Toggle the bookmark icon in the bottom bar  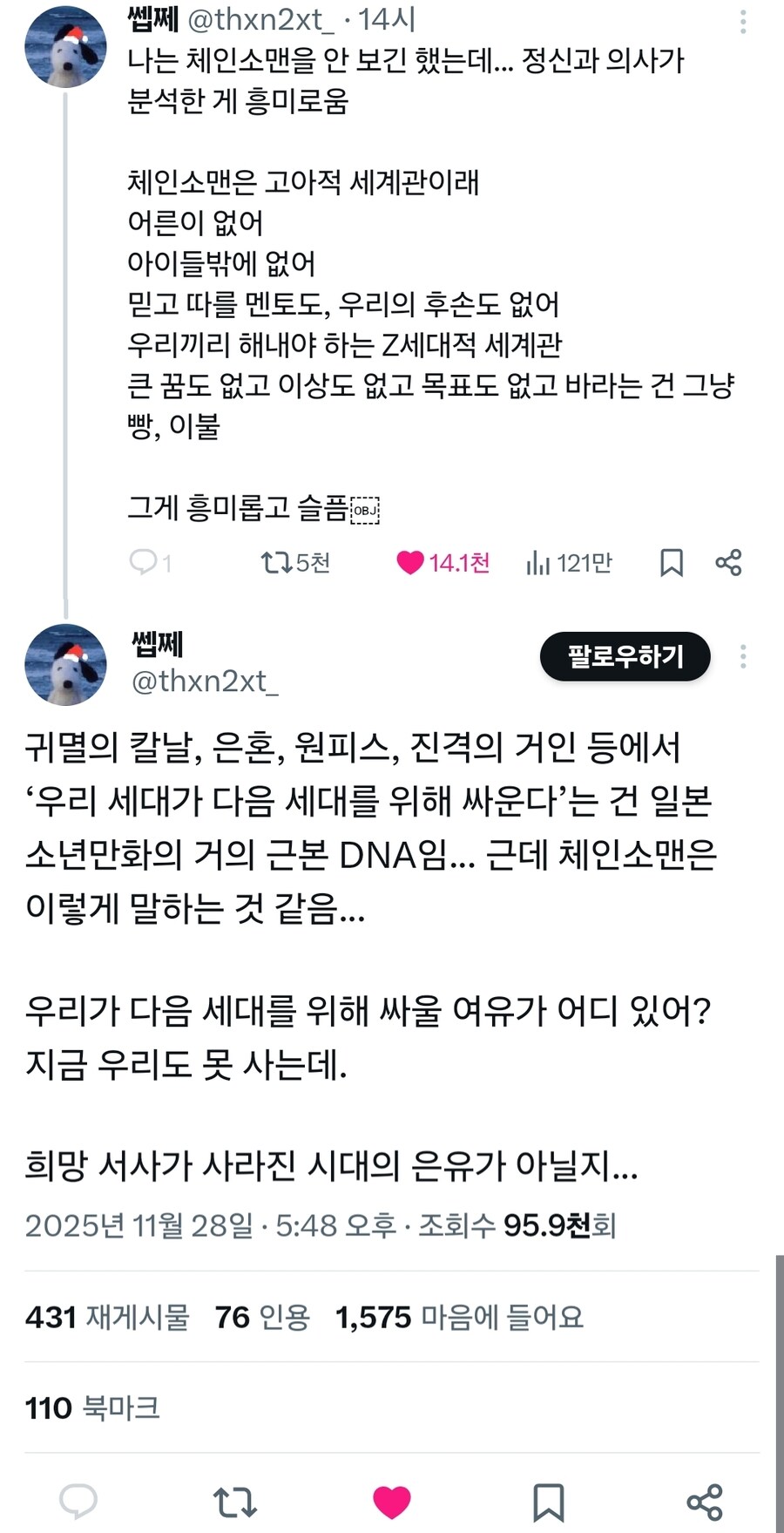(x=548, y=1502)
